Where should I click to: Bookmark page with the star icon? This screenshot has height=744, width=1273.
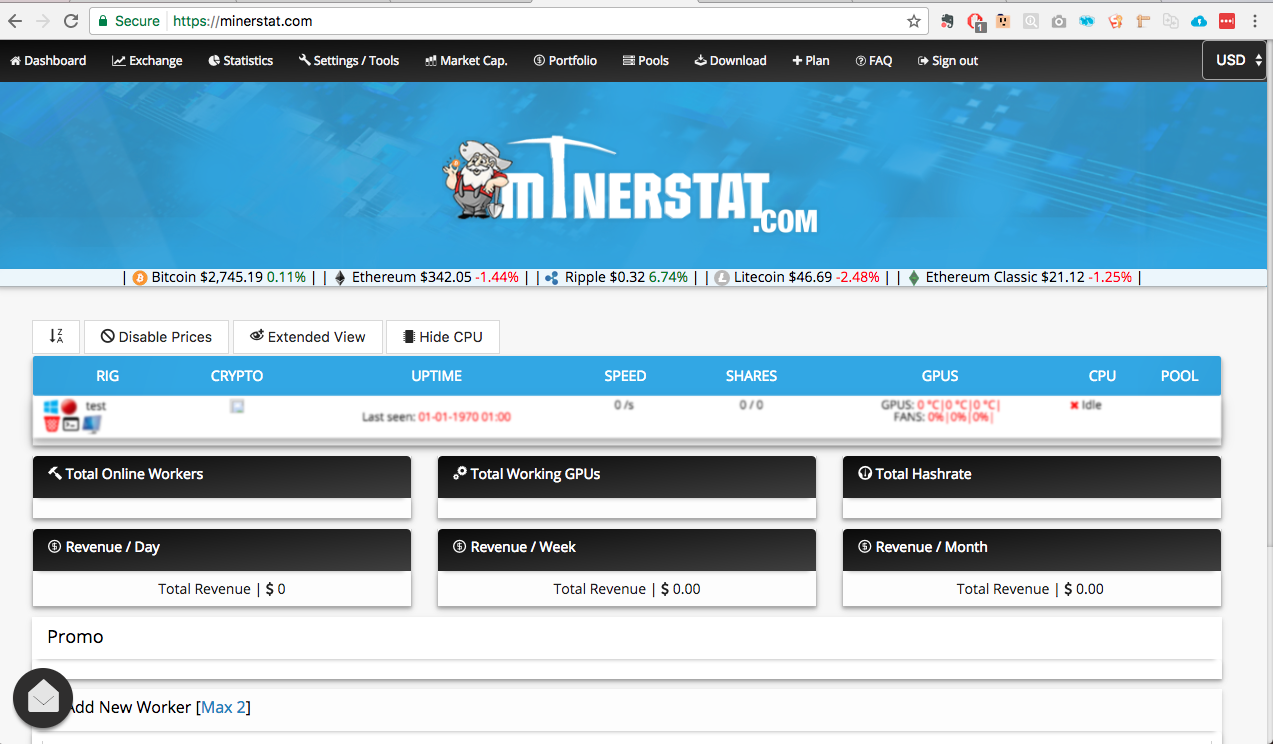(x=913, y=21)
